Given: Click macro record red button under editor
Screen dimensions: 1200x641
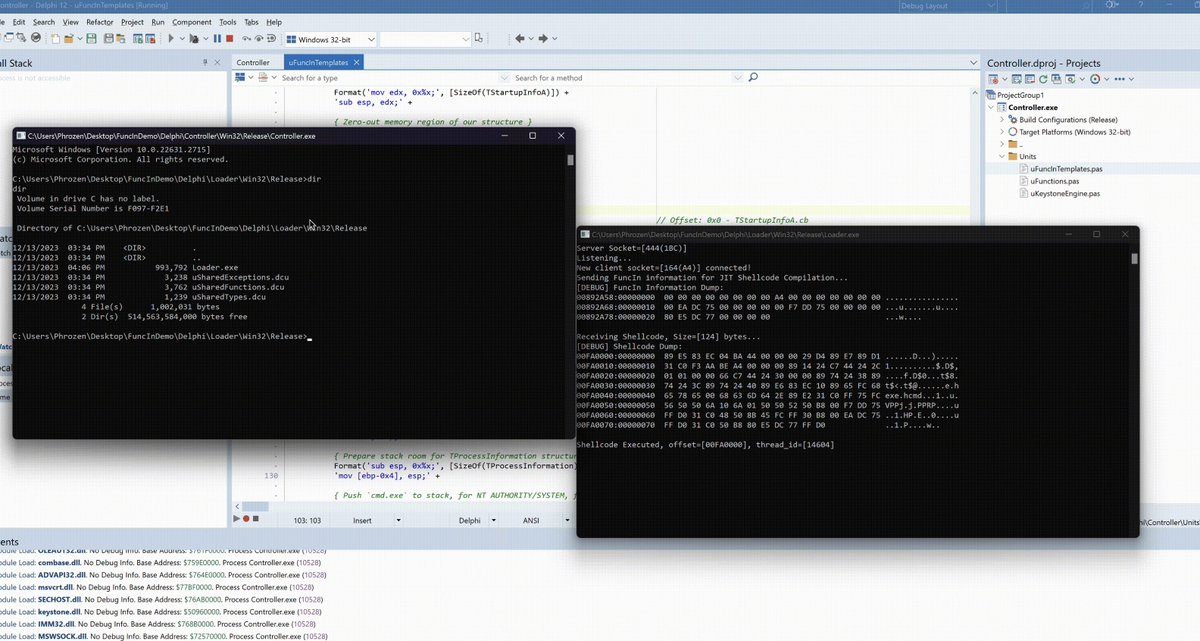Looking at the screenshot, I should (x=246, y=519).
